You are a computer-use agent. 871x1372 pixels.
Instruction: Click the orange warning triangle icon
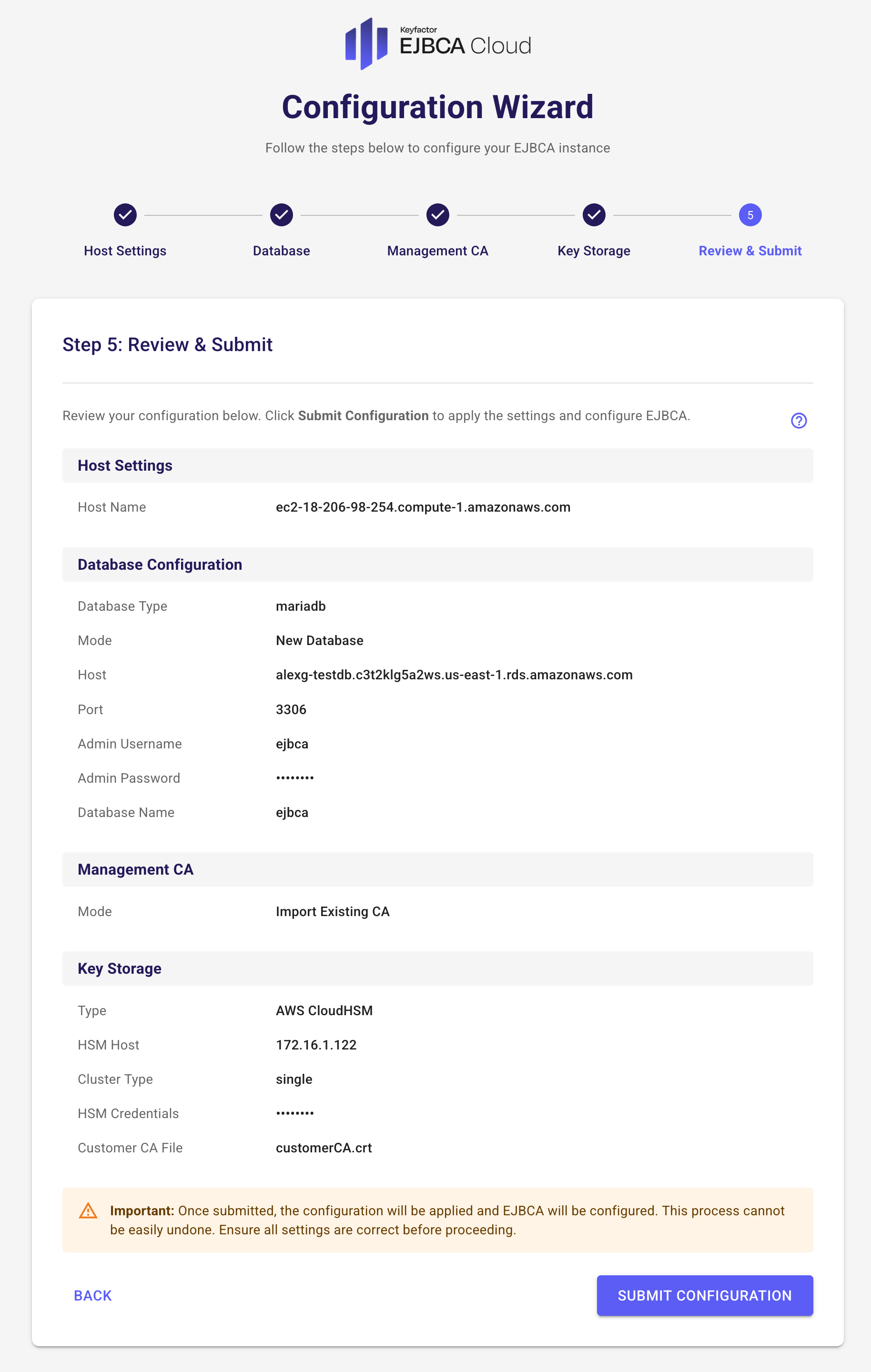point(88,1211)
